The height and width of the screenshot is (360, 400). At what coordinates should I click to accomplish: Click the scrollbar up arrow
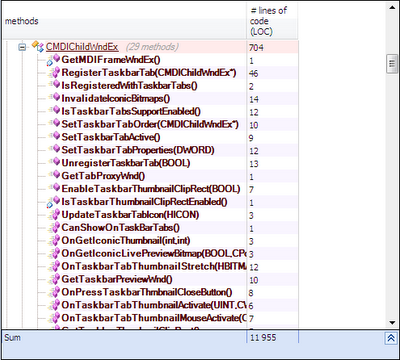pyautogui.click(x=392, y=8)
